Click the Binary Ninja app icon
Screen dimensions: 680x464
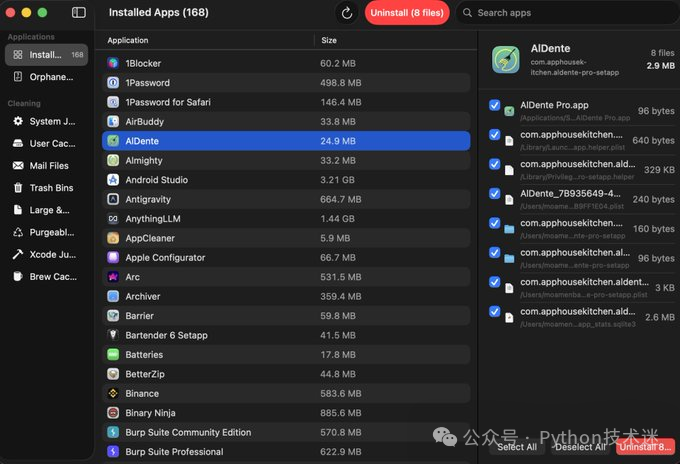(113, 413)
